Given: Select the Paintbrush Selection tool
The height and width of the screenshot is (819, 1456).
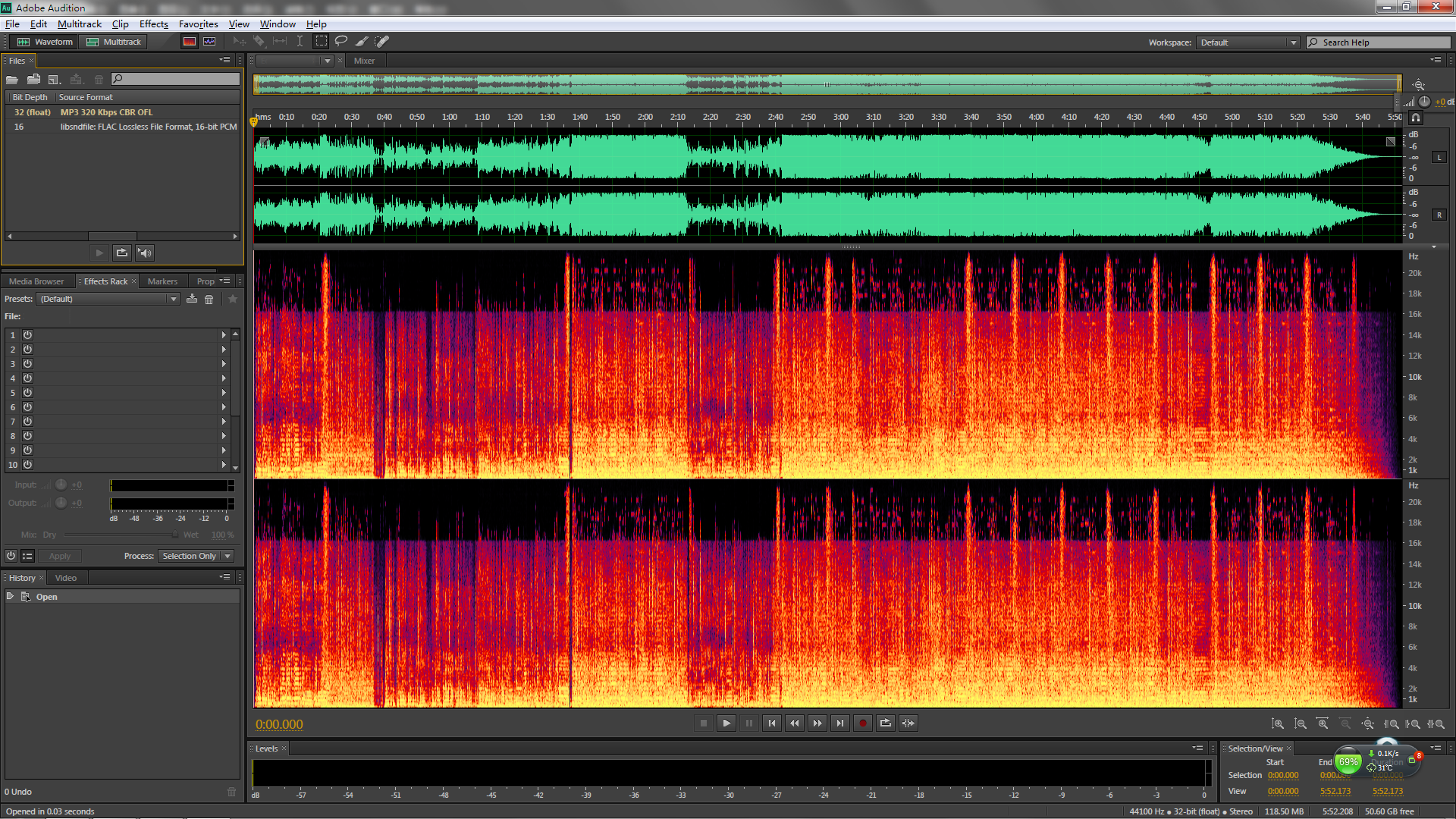Looking at the screenshot, I should coord(362,42).
